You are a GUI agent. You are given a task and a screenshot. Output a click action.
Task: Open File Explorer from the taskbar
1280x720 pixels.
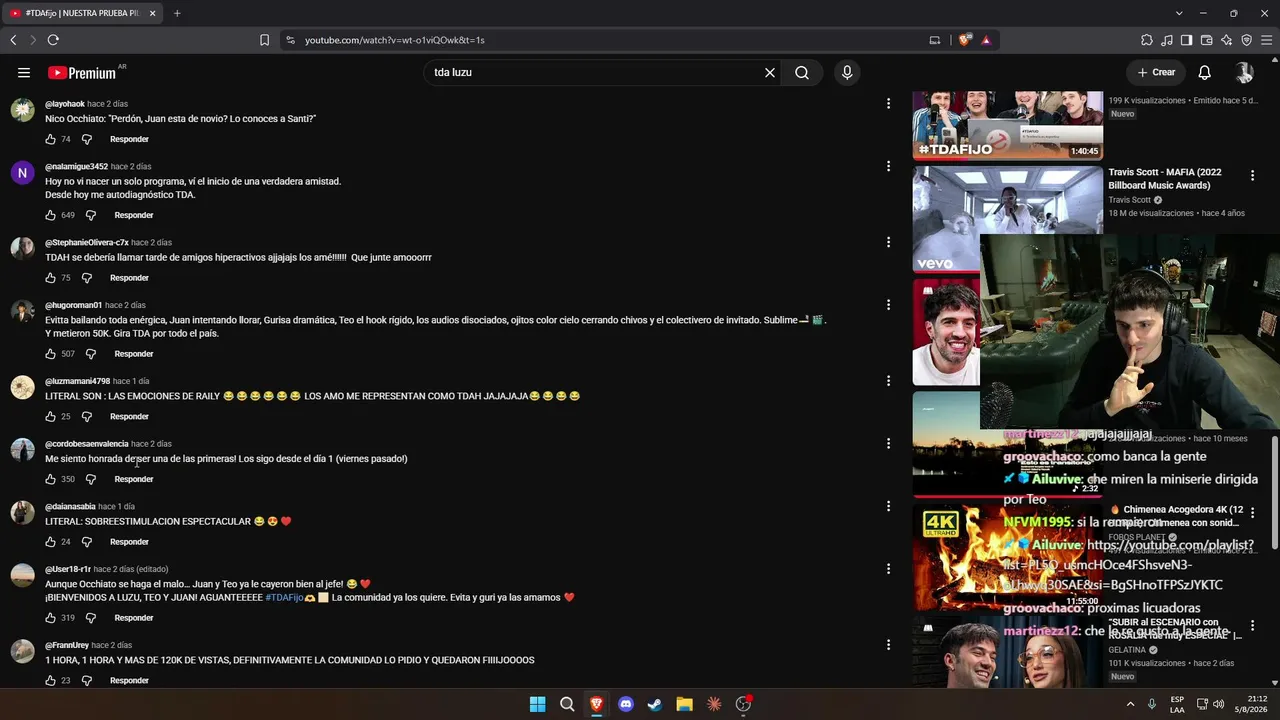click(685, 704)
